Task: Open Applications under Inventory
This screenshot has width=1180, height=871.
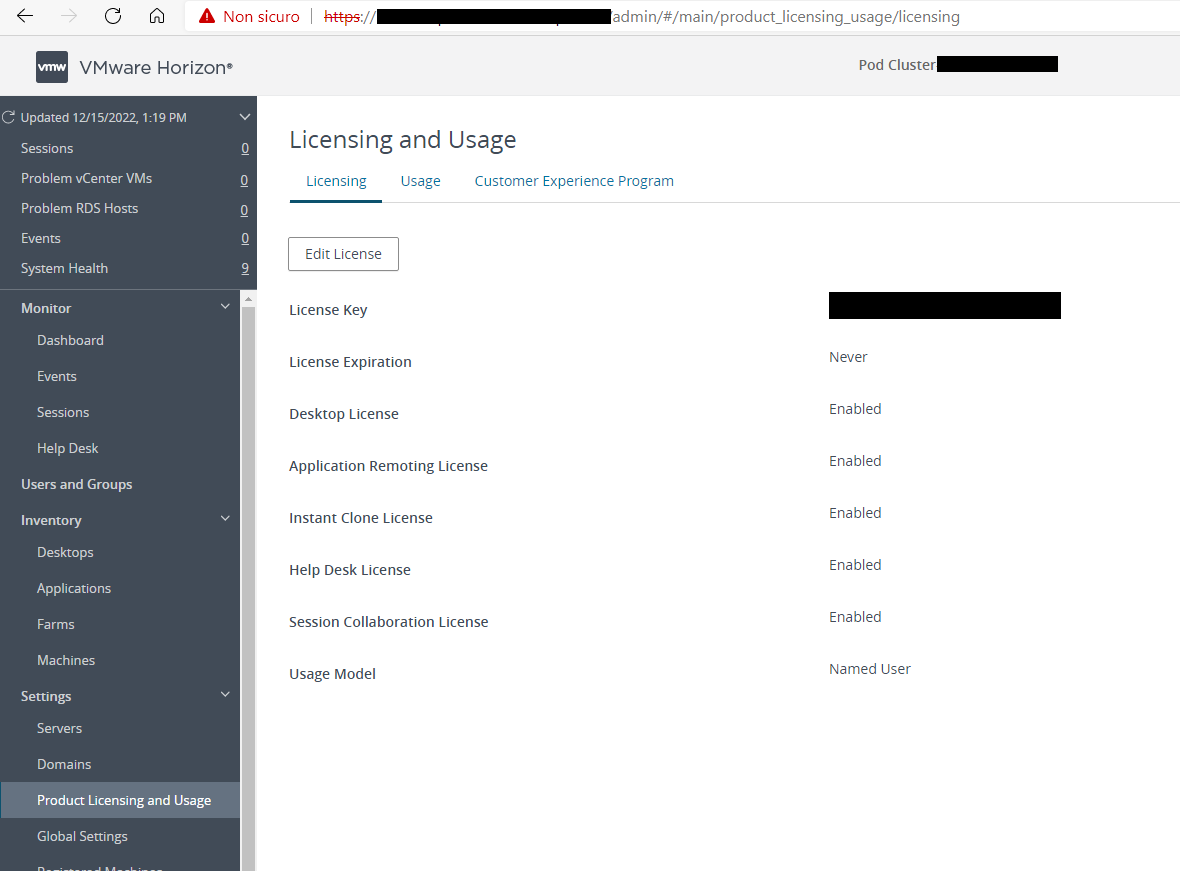Action: point(74,589)
